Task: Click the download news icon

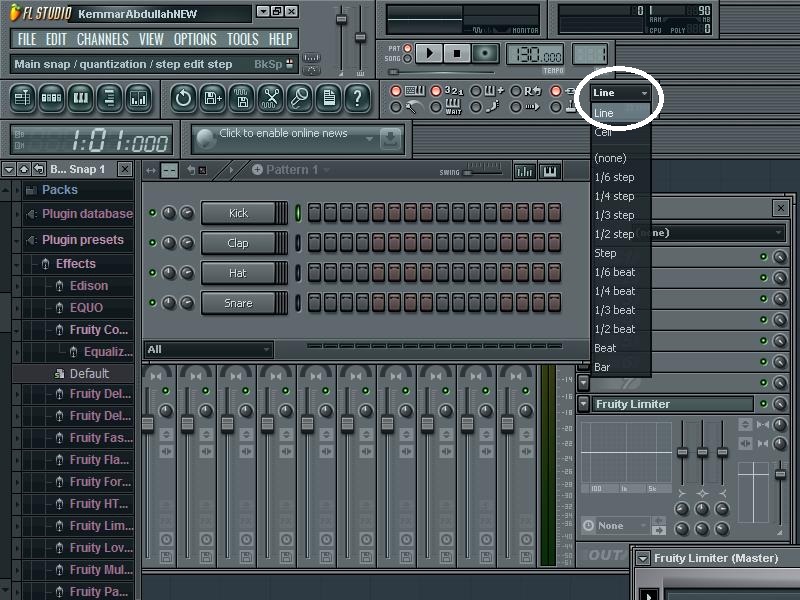Action: click(390, 139)
